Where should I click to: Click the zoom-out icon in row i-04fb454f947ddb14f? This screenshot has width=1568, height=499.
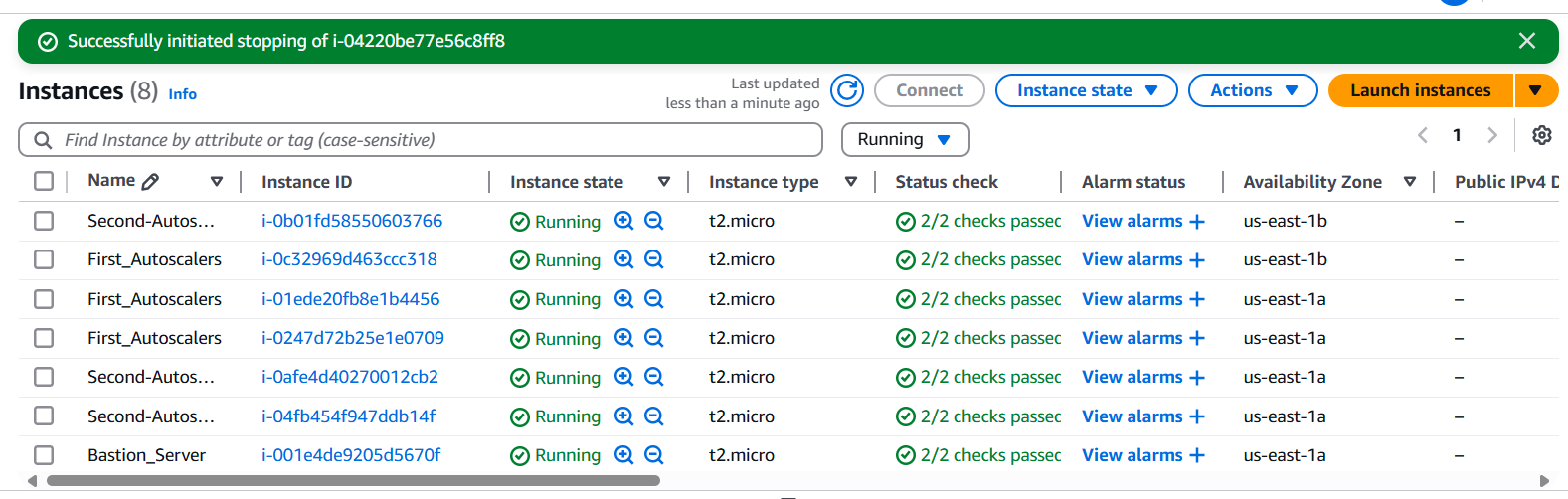pyautogui.click(x=654, y=416)
